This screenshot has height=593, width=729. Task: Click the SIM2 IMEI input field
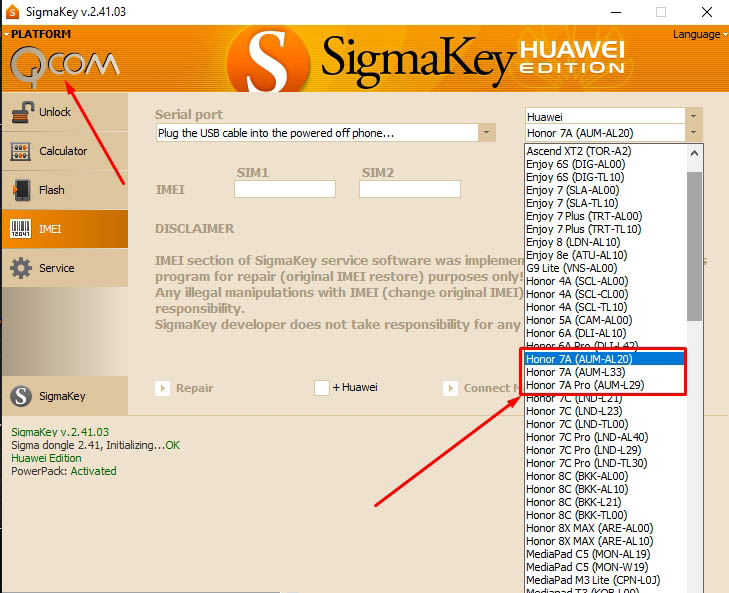coord(410,189)
